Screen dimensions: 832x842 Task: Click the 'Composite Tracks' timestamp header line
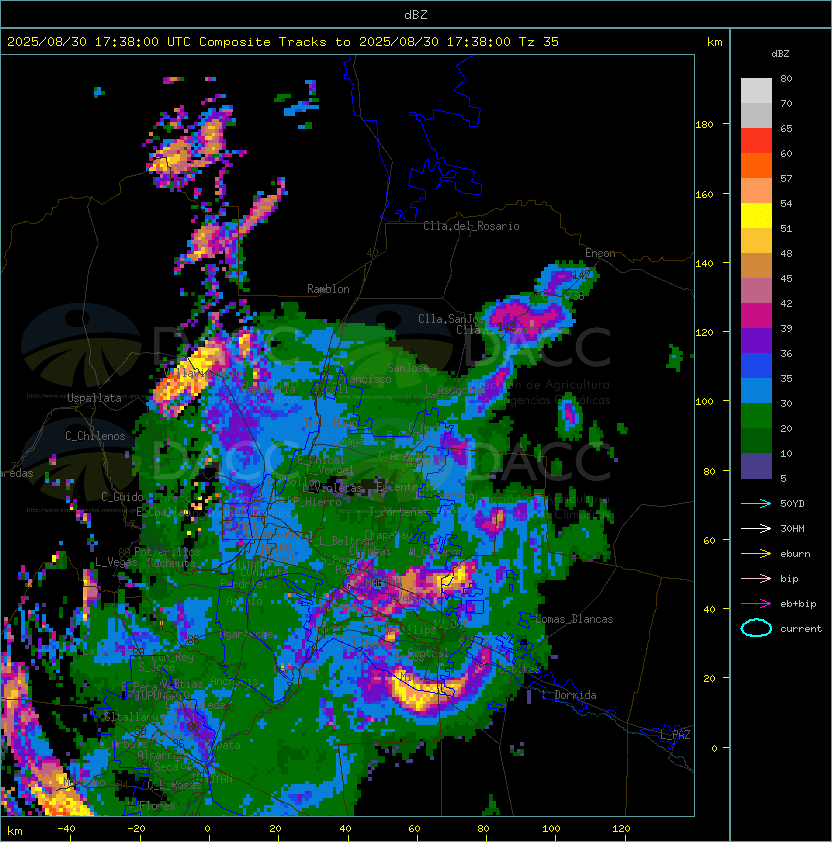coord(283,41)
